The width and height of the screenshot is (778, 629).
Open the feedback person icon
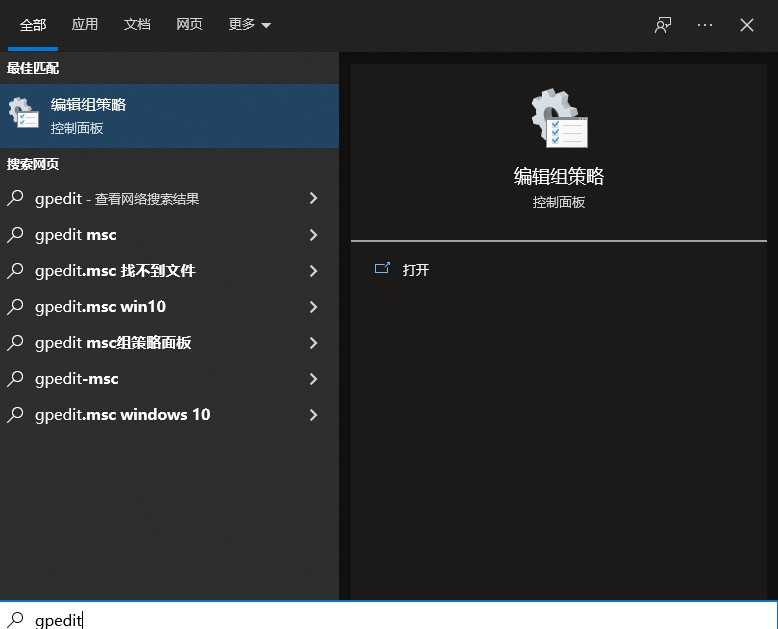pos(663,25)
